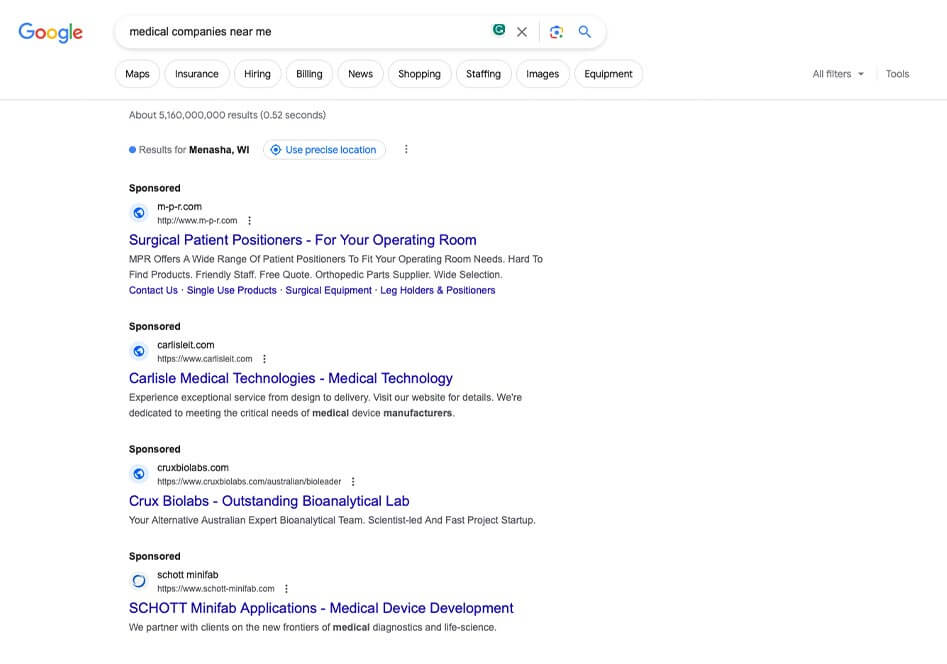Image resolution: width=947 pixels, height=664 pixels.
Task: Open Google Lens image search icon
Action: coord(557,32)
